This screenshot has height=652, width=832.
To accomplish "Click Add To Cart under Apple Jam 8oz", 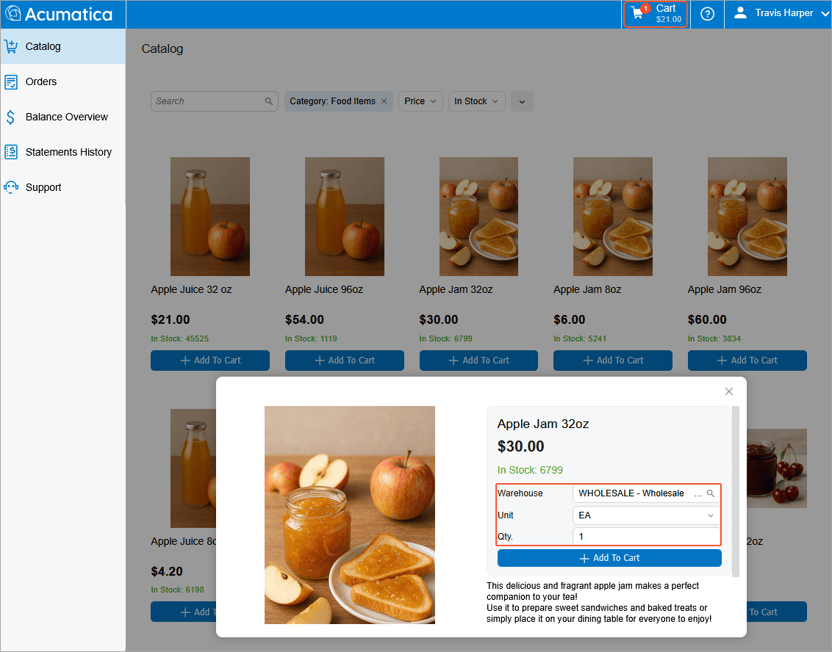I will (x=612, y=360).
